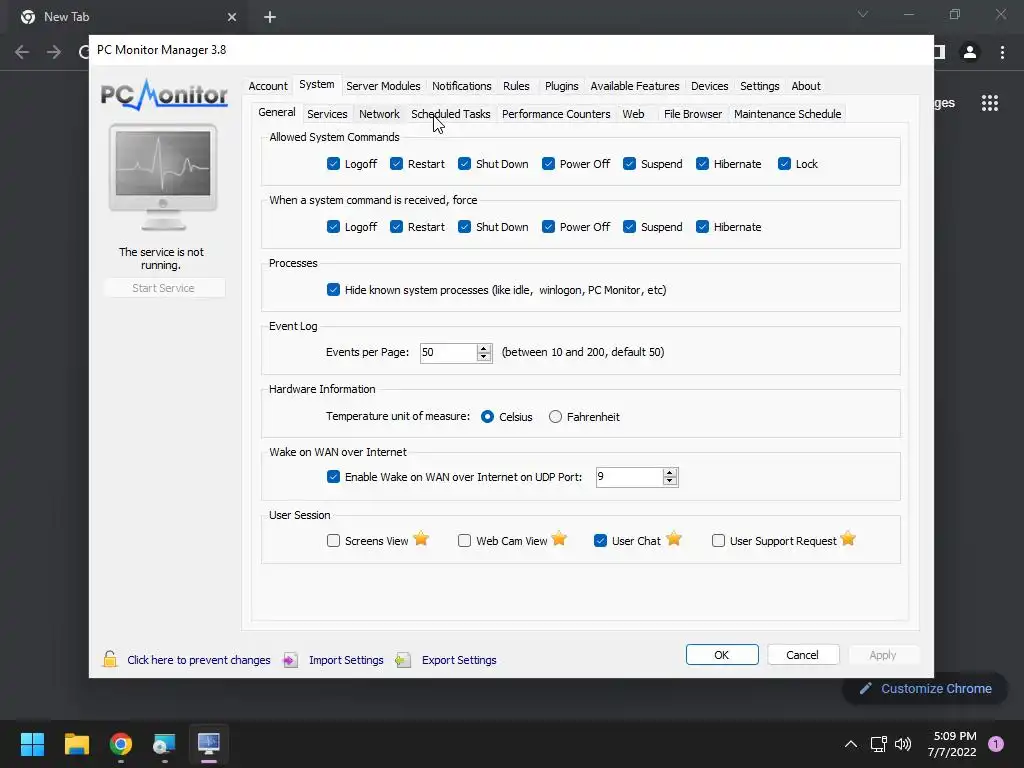Toggle force Hibernate checkbox

click(703, 227)
